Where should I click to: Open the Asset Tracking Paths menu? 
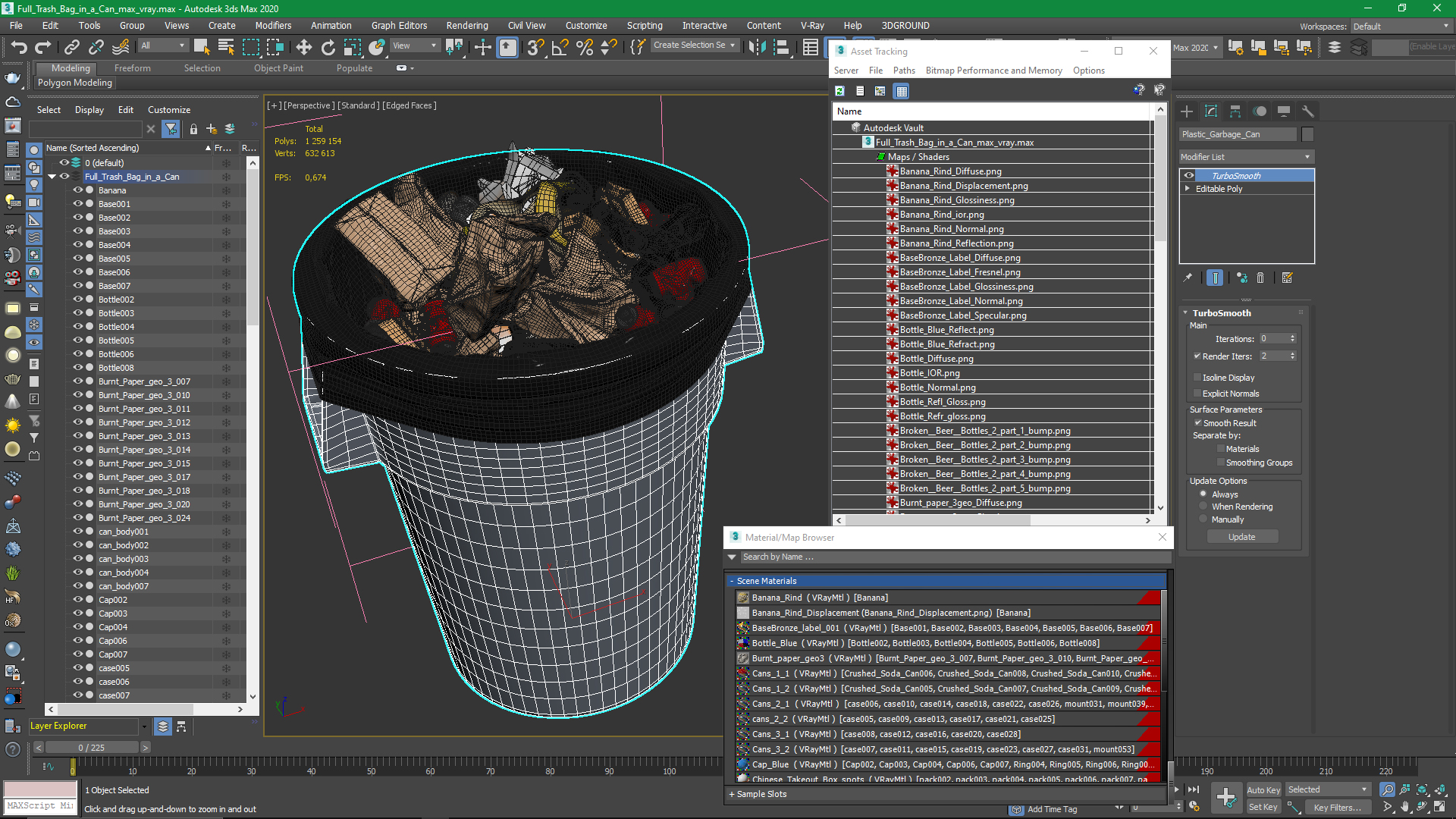coord(904,71)
